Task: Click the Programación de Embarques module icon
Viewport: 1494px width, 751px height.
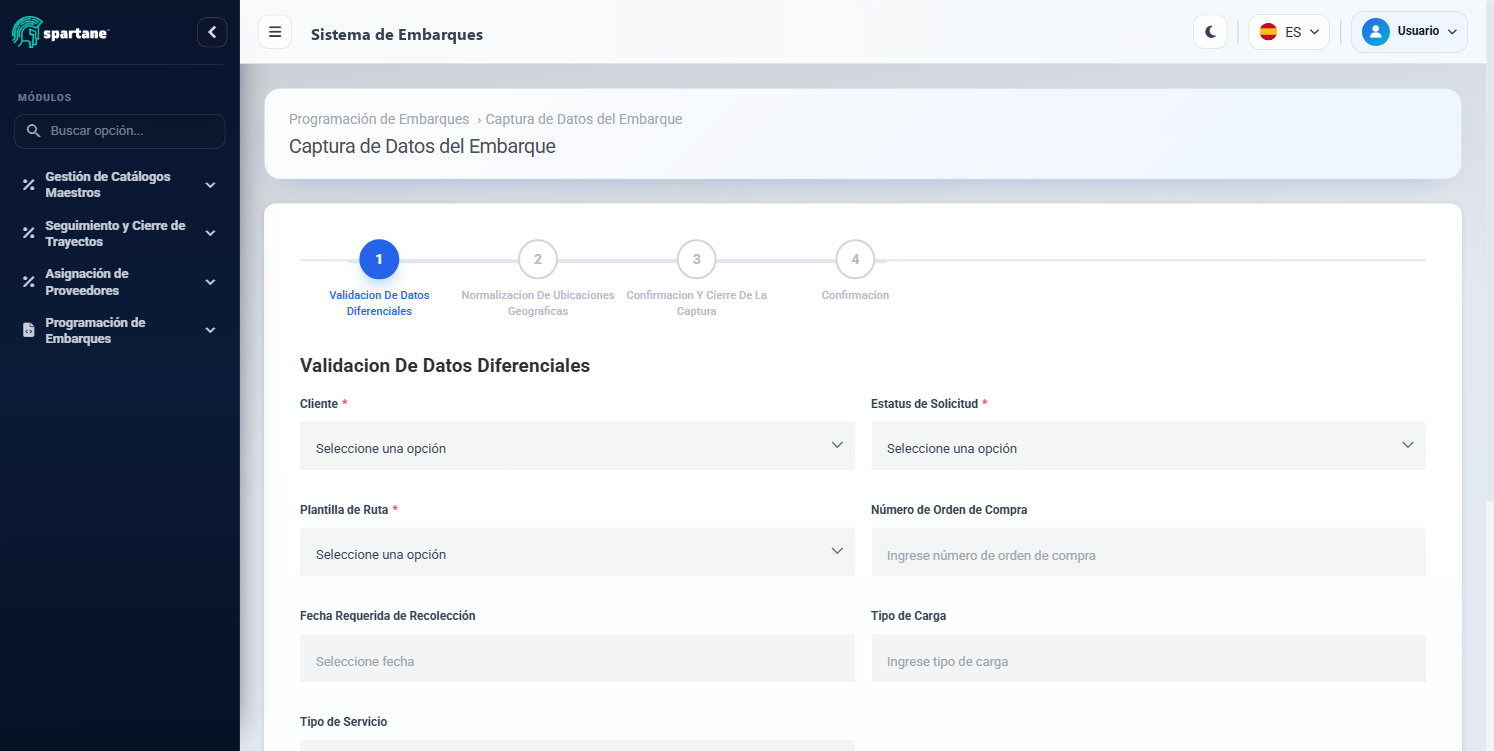Action: (x=29, y=330)
